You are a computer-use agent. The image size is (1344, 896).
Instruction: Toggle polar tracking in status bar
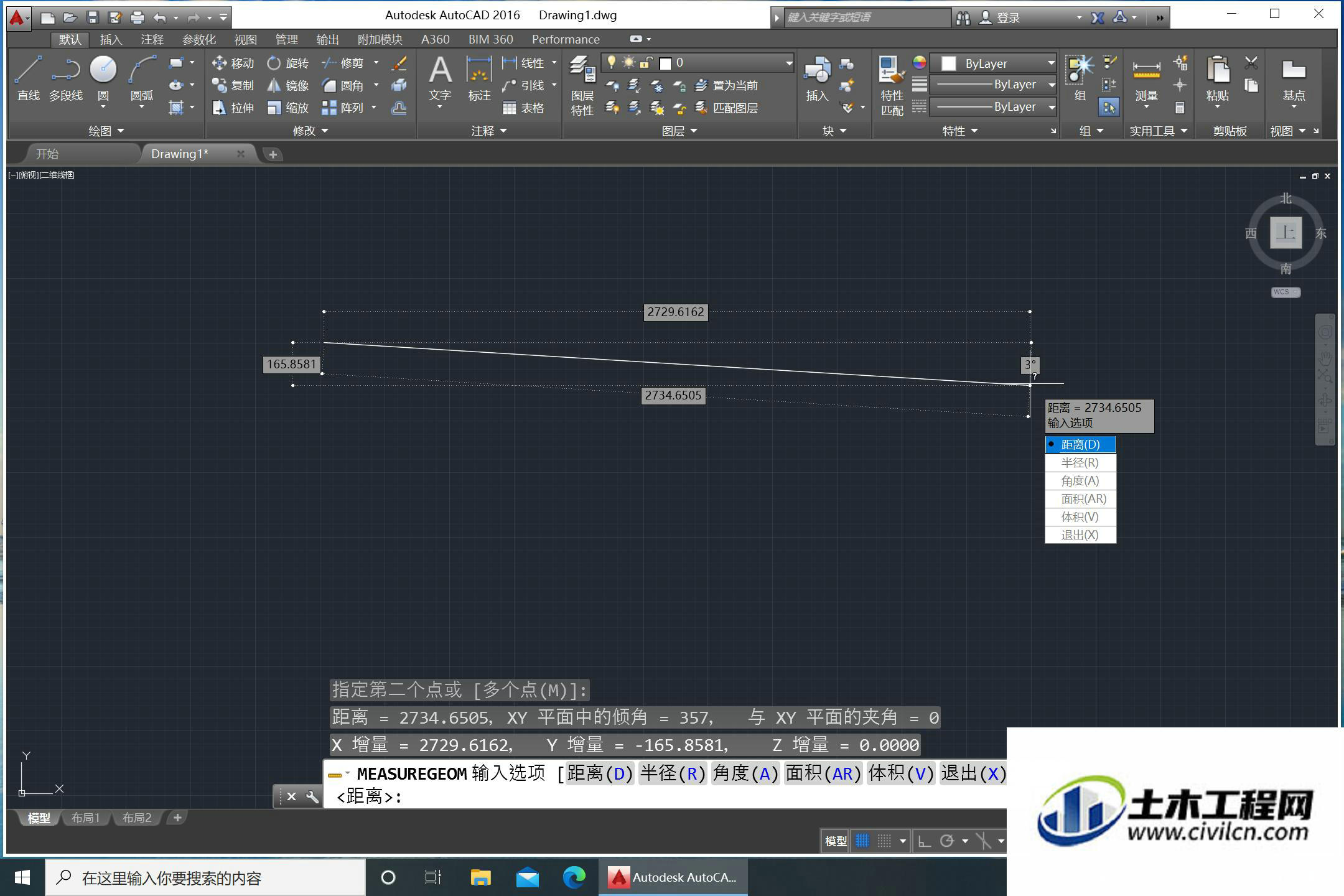(947, 841)
